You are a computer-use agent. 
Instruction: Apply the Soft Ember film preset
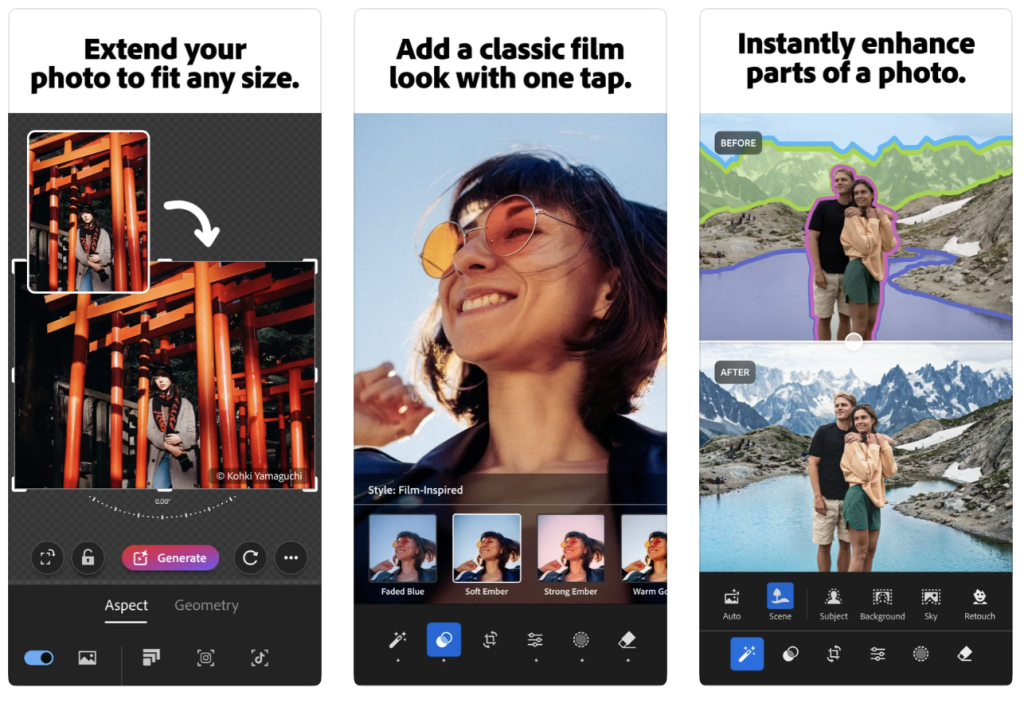coord(487,556)
